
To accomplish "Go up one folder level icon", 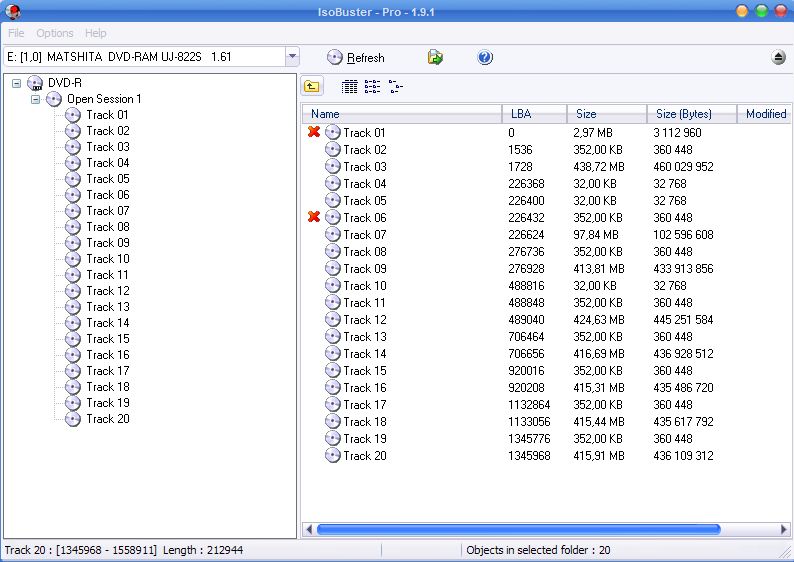I will (x=312, y=87).
